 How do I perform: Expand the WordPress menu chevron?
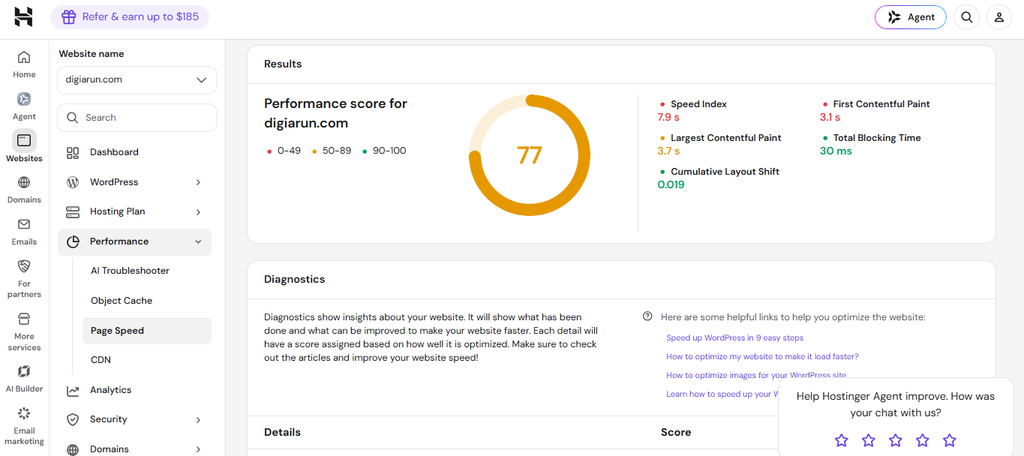coord(198,182)
